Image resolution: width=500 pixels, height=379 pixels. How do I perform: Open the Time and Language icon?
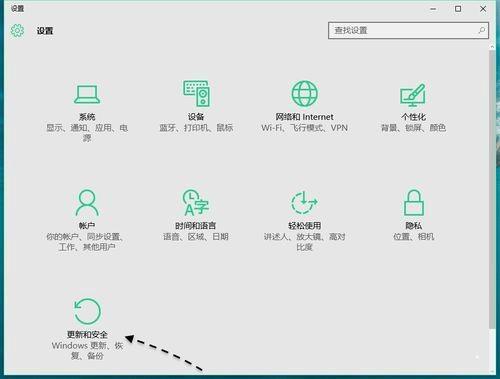tap(196, 203)
